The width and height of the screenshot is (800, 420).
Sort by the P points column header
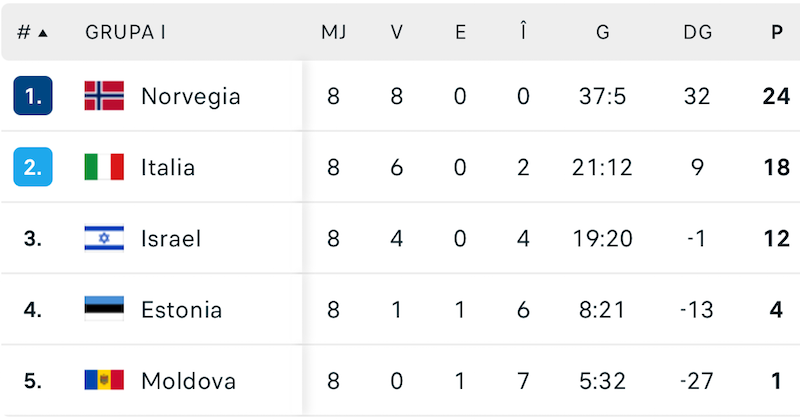pos(777,32)
